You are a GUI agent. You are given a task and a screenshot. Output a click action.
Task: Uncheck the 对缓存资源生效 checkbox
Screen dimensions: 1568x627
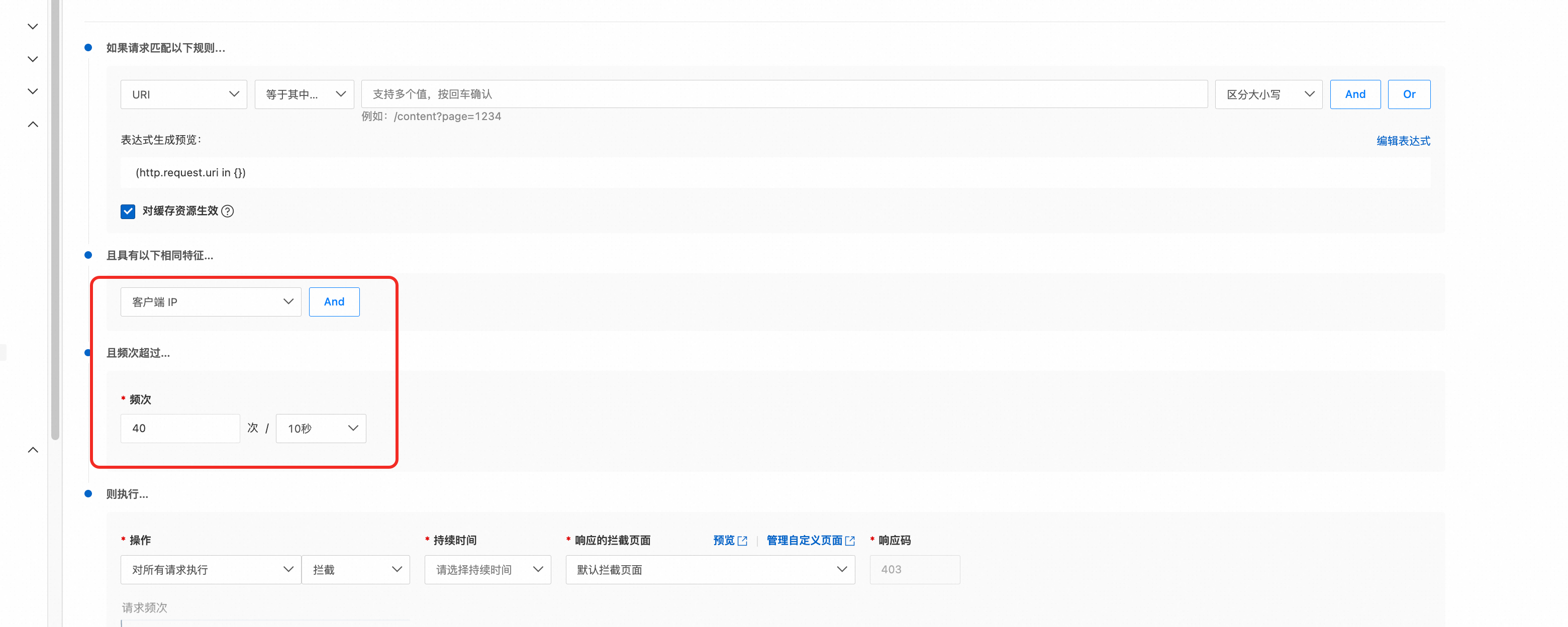coord(128,211)
